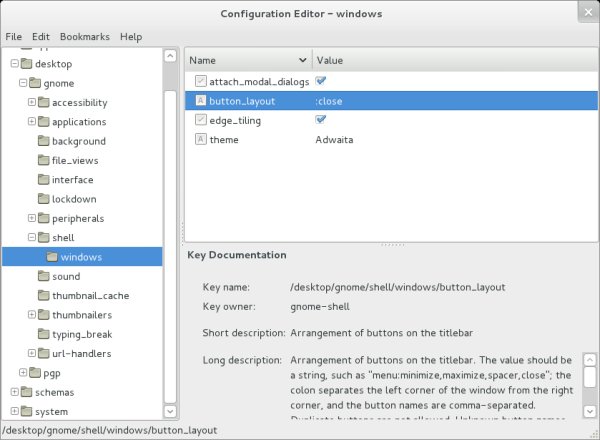Click the string-type icon beside theme
The image size is (600, 440).
tap(200, 139)
